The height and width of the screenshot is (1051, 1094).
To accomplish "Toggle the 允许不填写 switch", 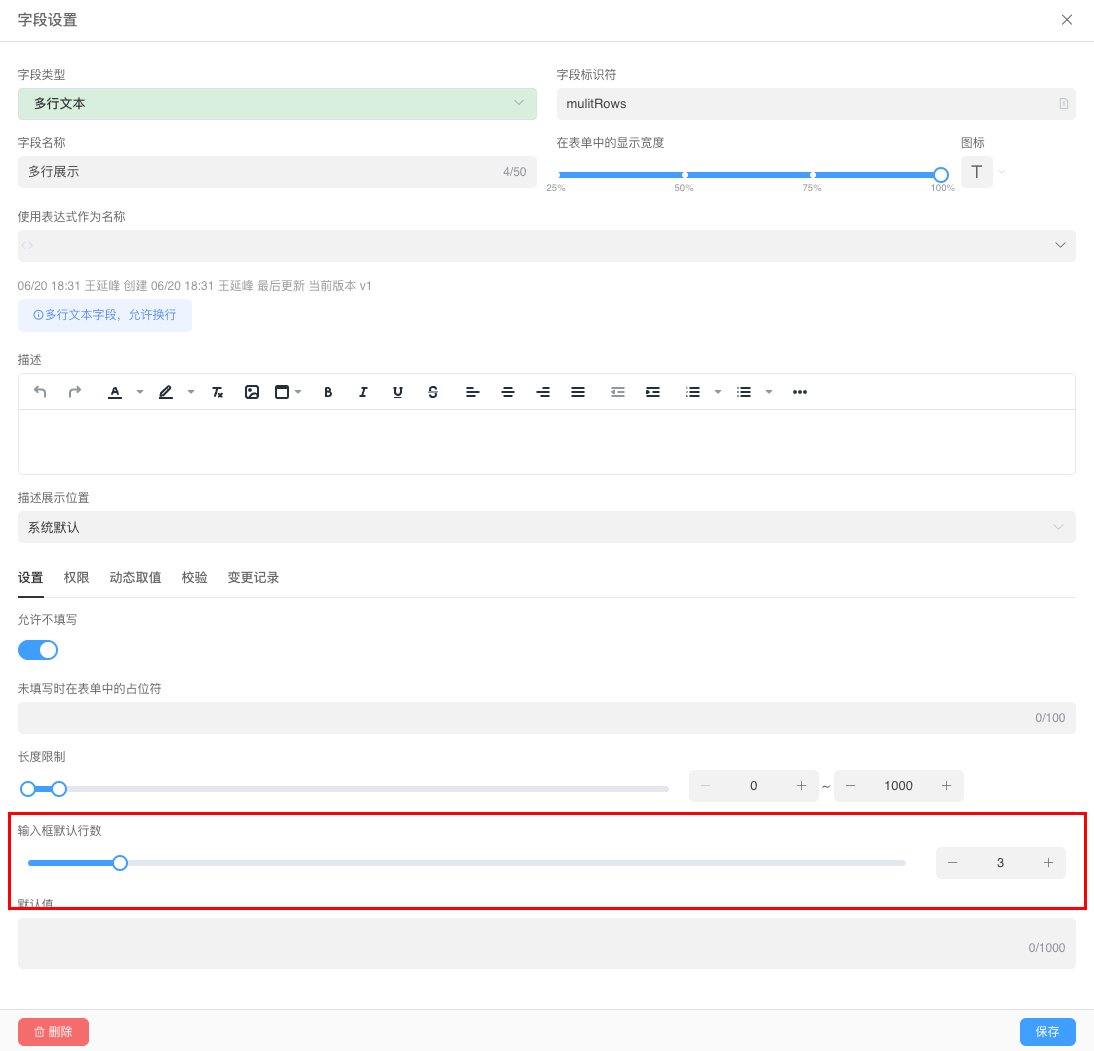I will pos(38,650).
